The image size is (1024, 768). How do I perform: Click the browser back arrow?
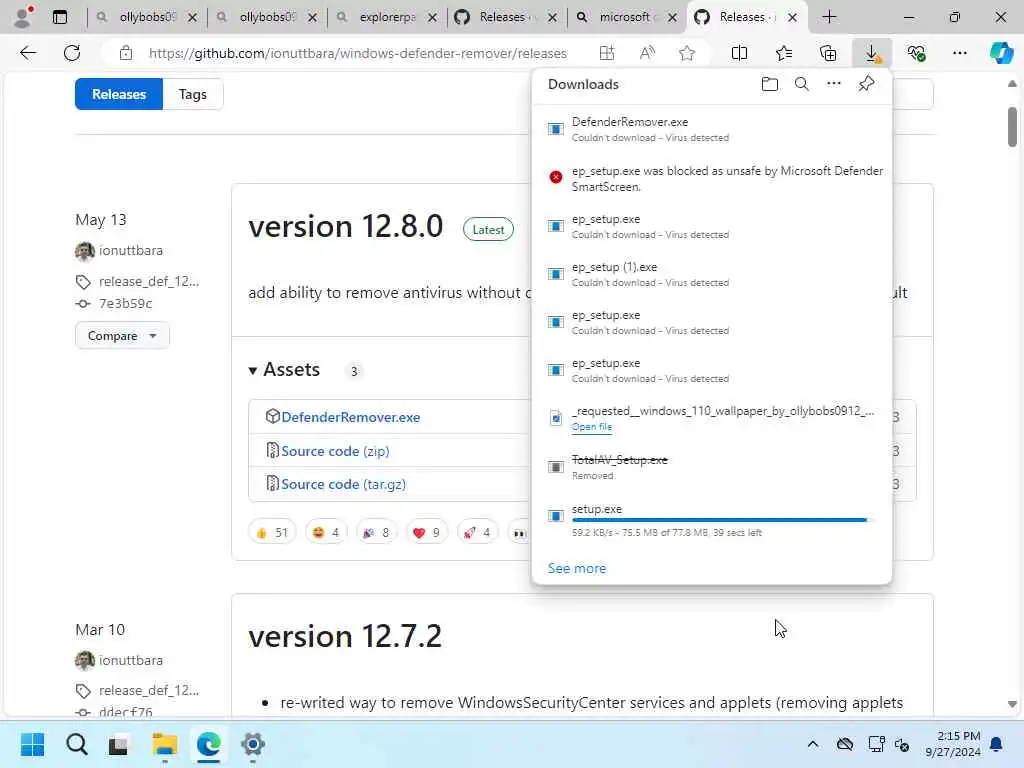coord(28,53)
